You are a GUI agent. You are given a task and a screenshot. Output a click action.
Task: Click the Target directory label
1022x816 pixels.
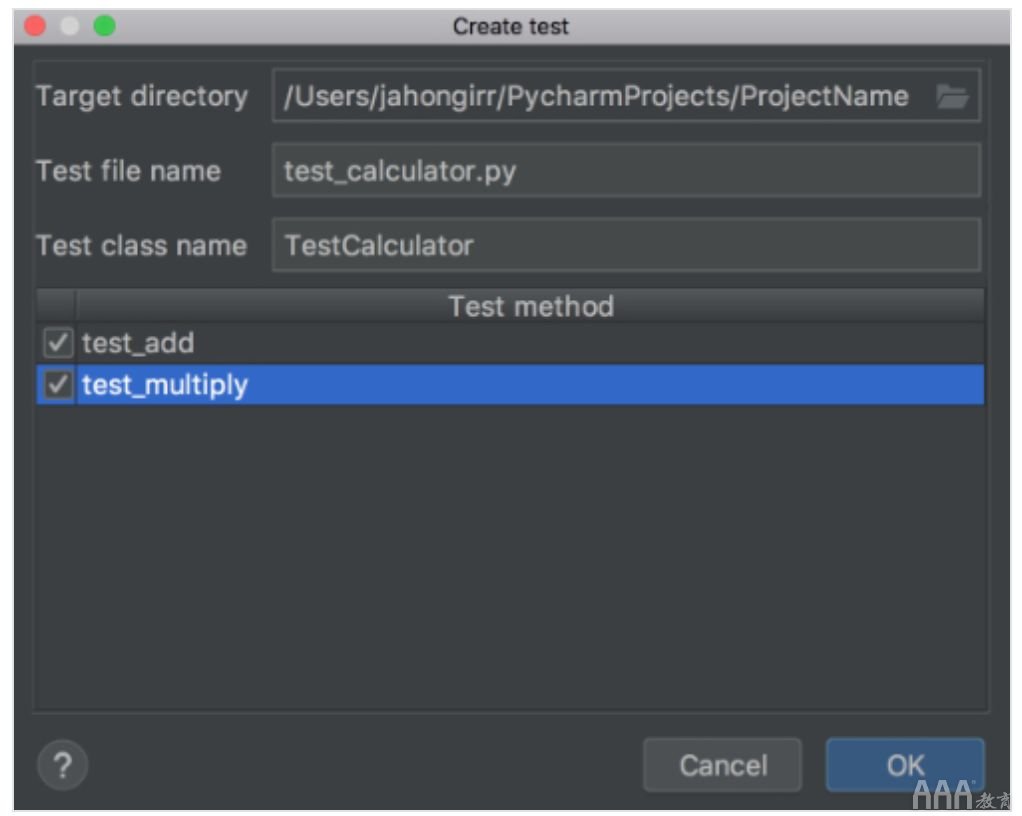click(142, 96)
